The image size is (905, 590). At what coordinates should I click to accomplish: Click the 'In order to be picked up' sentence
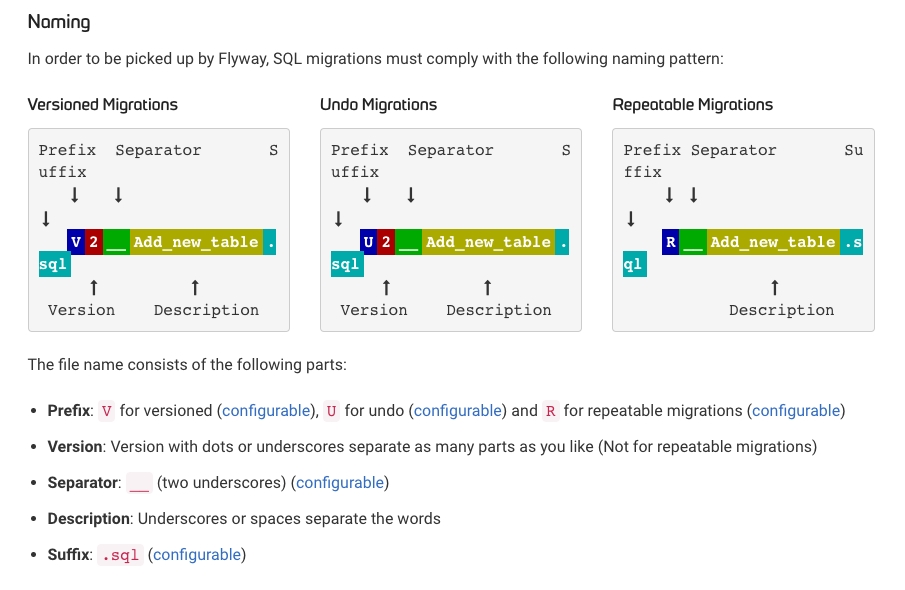click(x=376, y=59)
